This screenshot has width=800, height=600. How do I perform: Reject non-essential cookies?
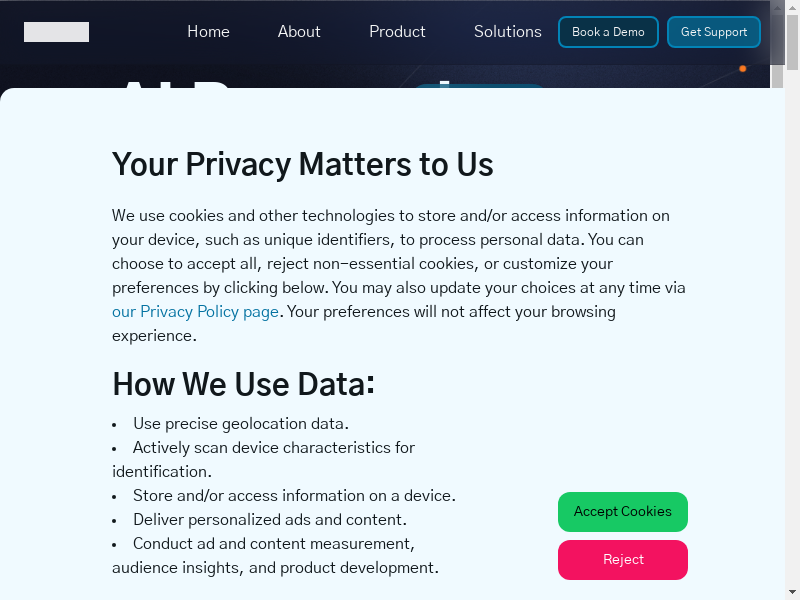point(622,560)
